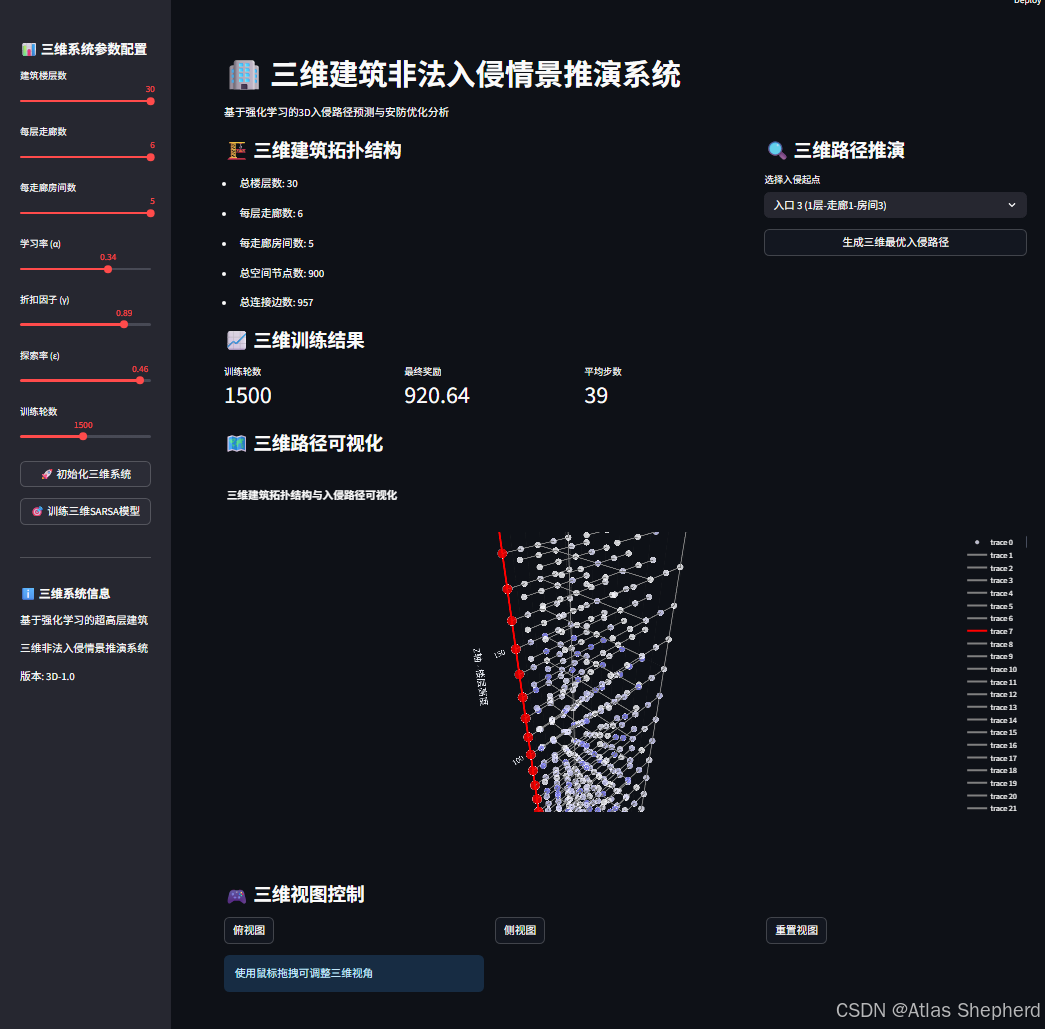Click the chart icon beside 三维训练结果
Screen dimensions: 1045x1029
(x=237, y=341)
